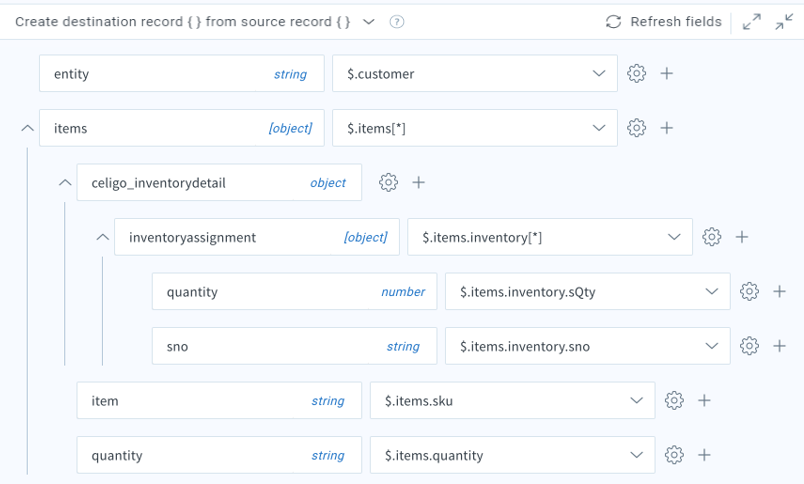804x484 pixels.
Task: Open settings gear for sno mapping
Action: tap(749, 346)
